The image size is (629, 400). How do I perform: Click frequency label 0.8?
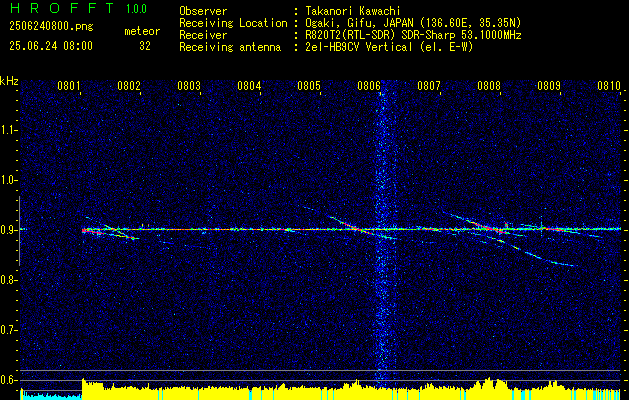9,280
